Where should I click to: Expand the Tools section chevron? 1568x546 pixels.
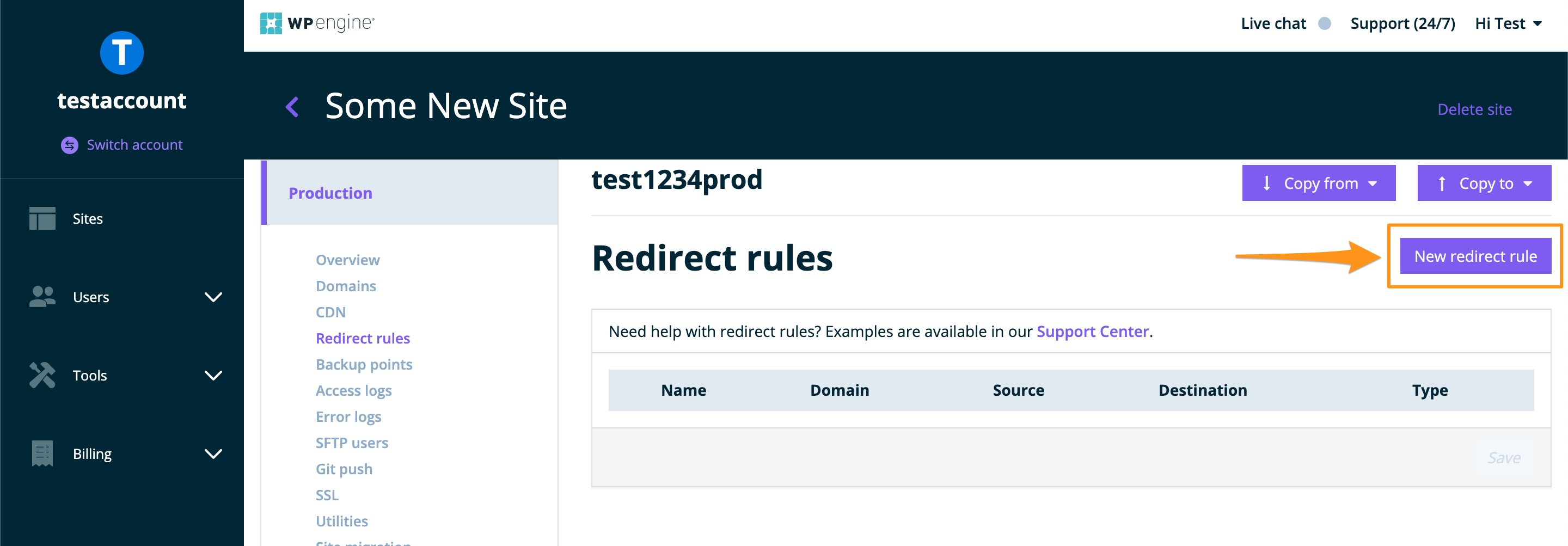[213, 376]
